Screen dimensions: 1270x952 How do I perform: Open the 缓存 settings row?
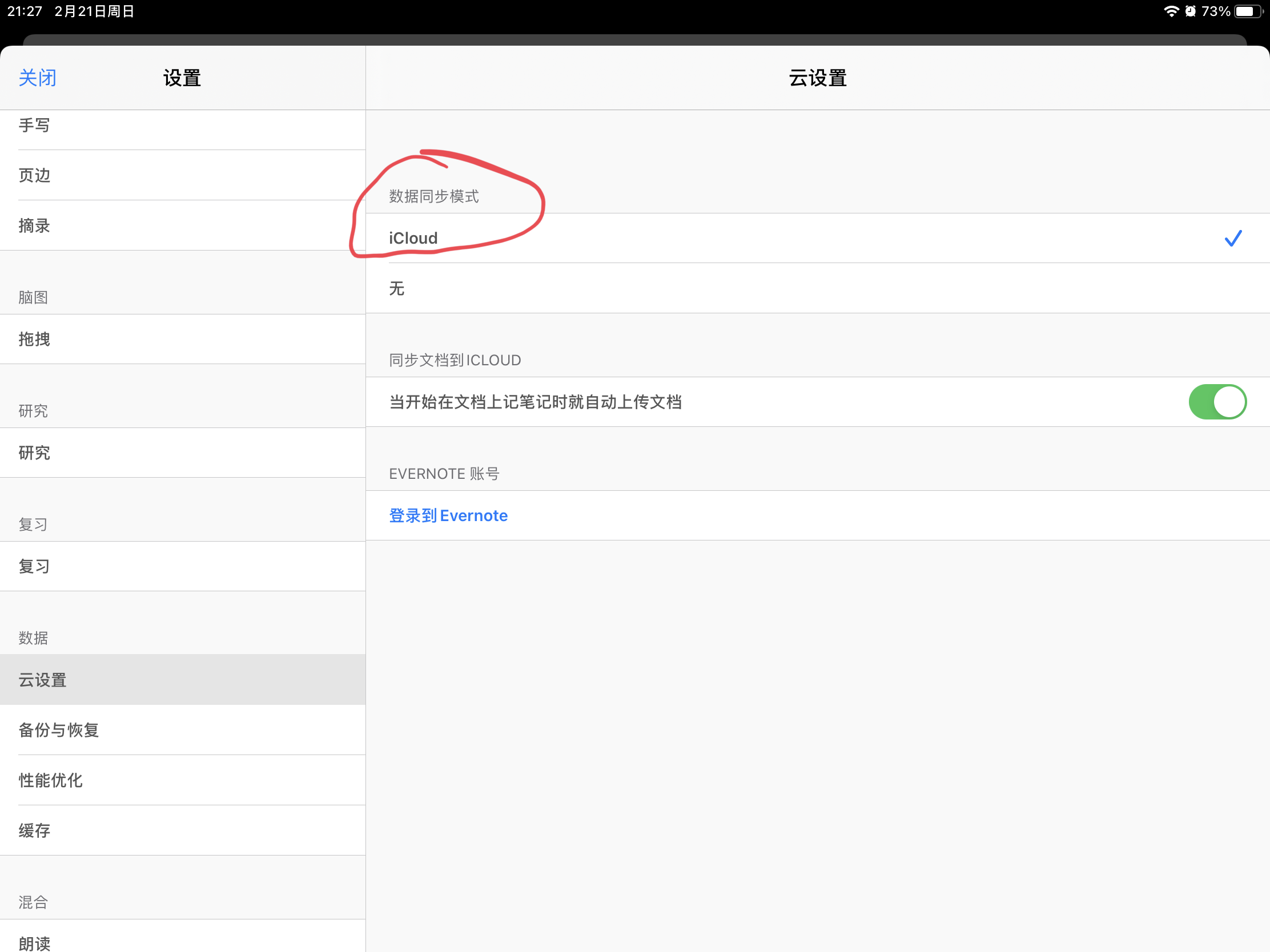183,830
